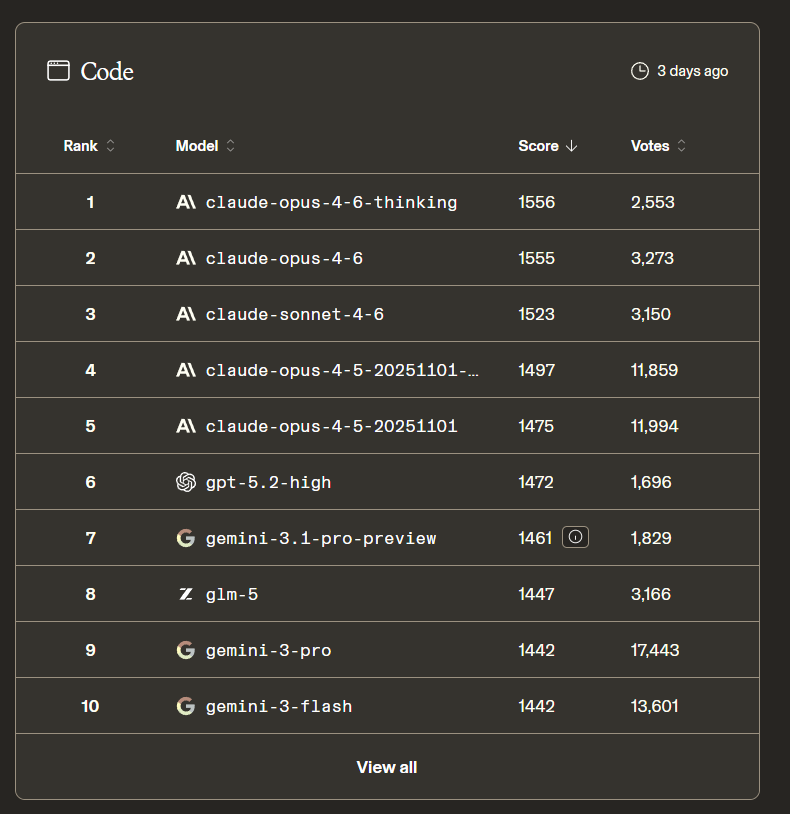790x814 pixels.
Task: Click Z.ai logo beside glm-5
Action: (186, 594)
